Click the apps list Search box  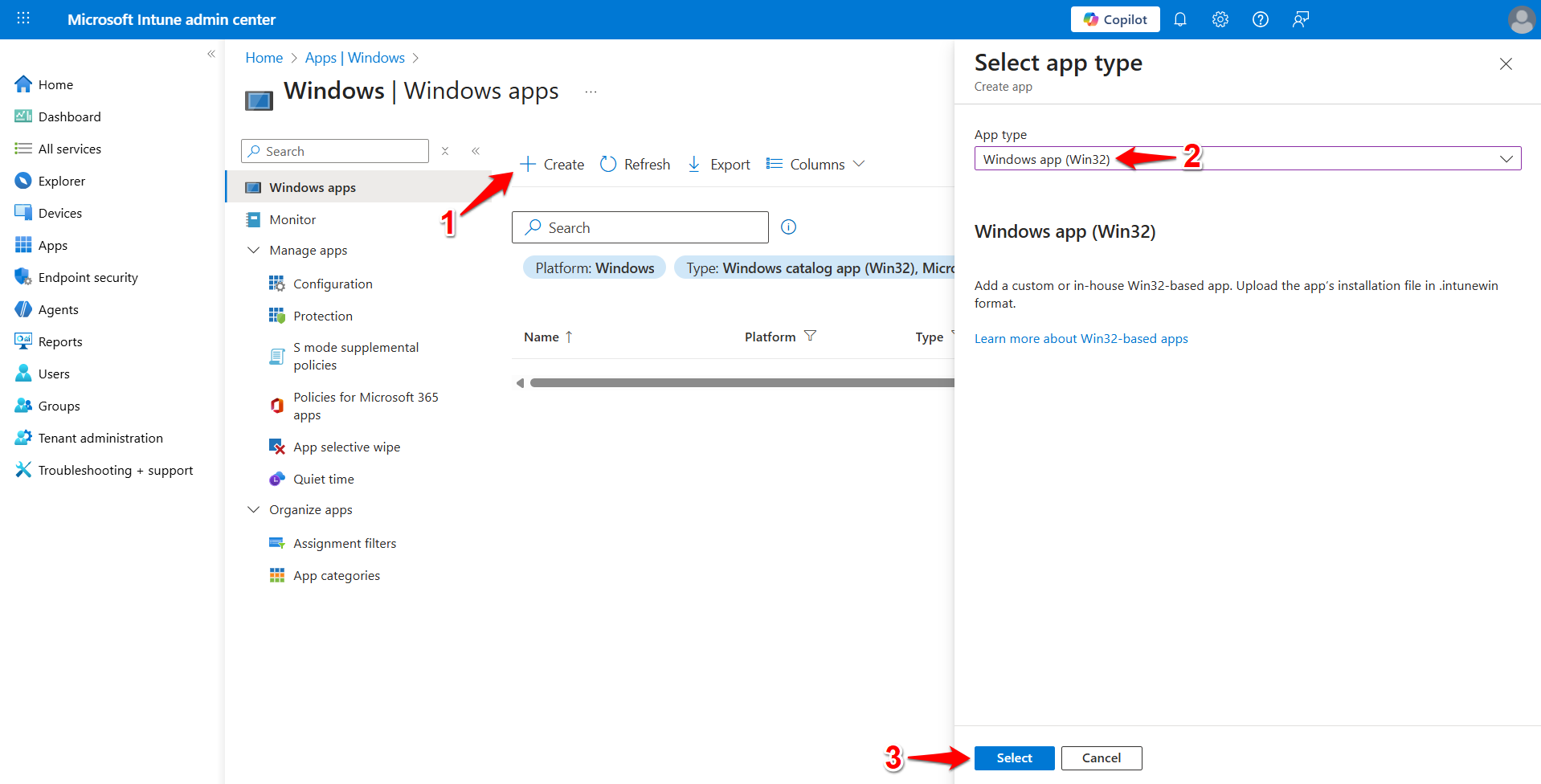640,227
